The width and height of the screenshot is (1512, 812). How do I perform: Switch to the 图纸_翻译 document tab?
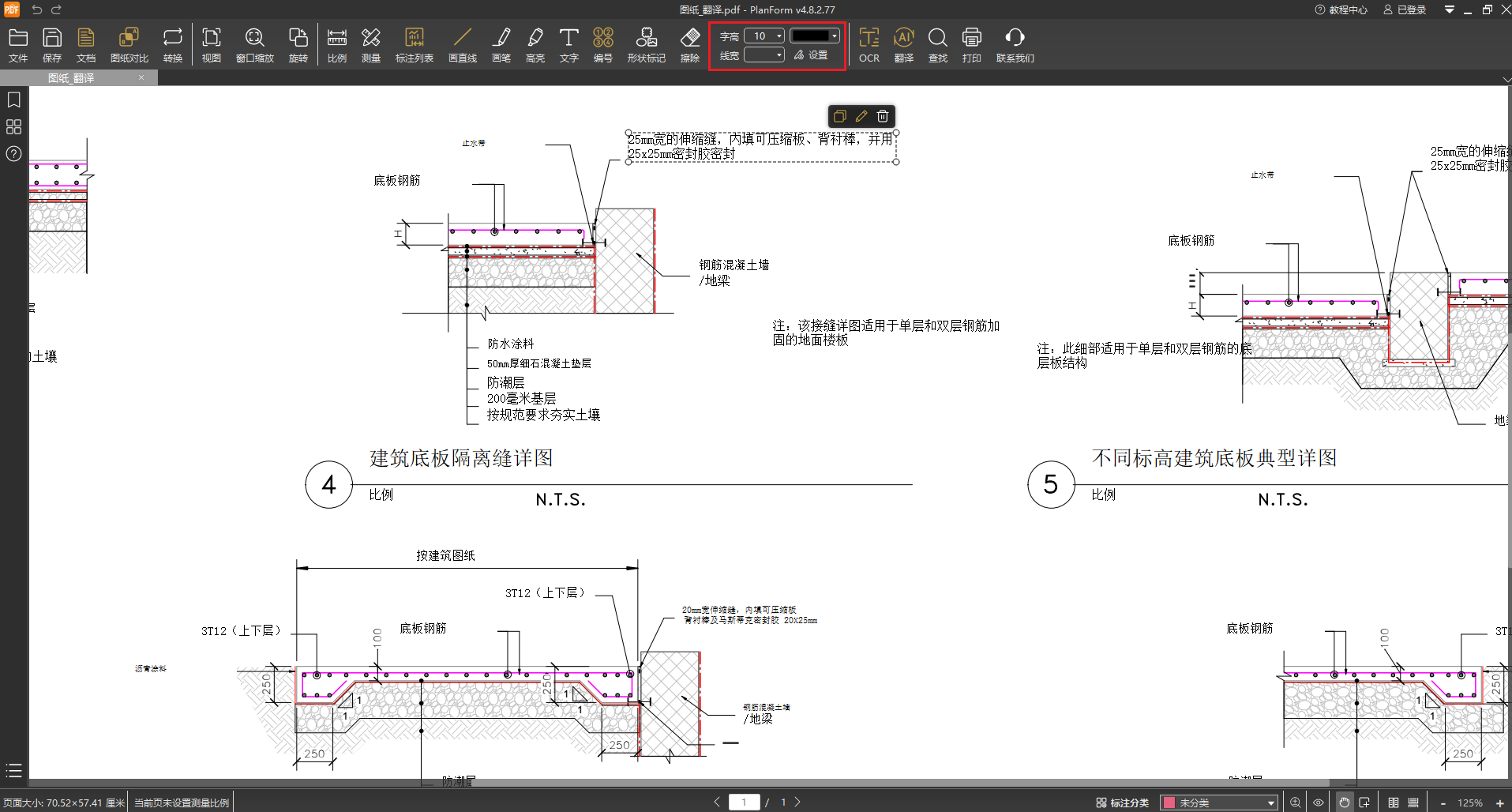click(71, 78)
